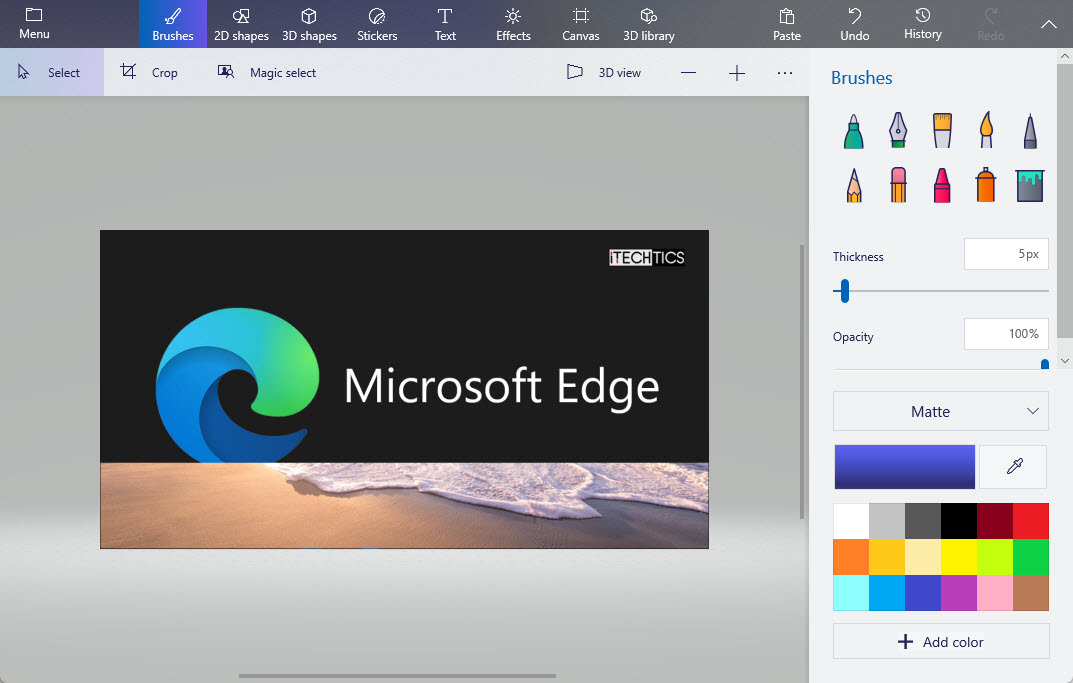Image resolution: width=1073 pixels, height=683 pixels.
Task: Select the Eraser tool
Action: (898, 185)
